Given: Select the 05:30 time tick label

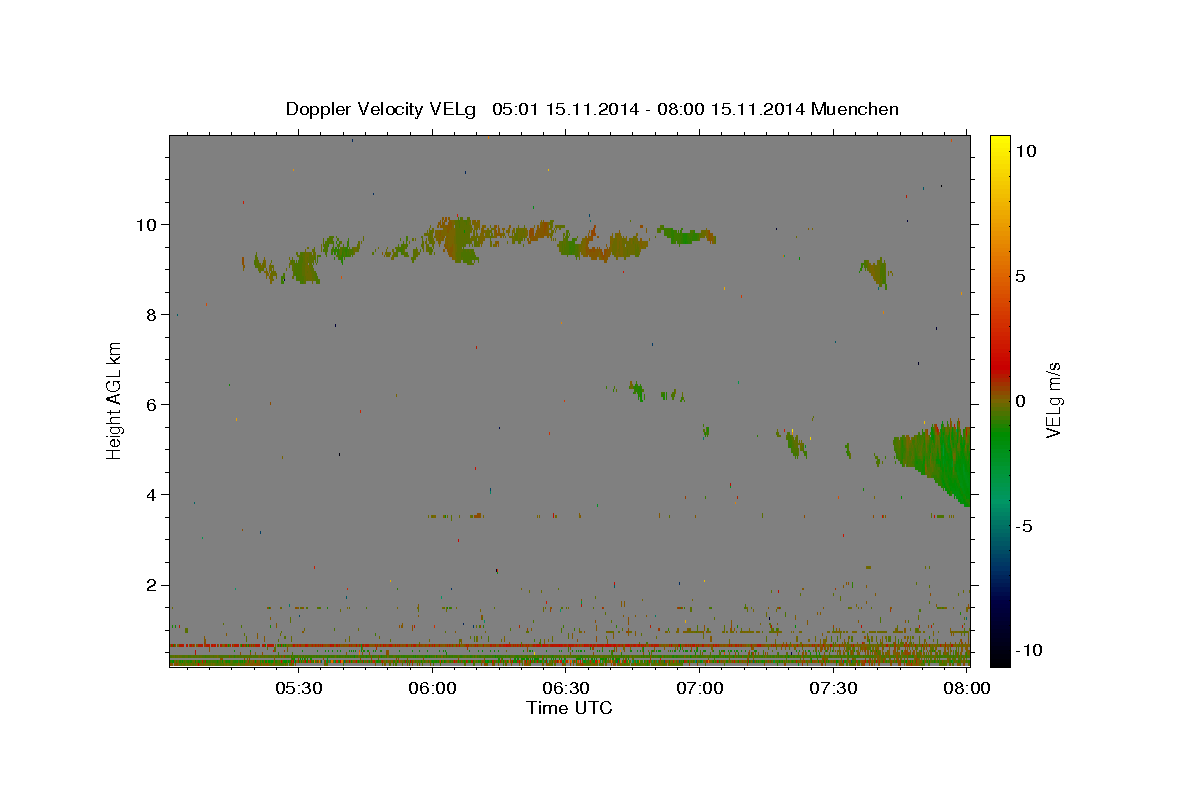Looking at the screenshot, I should [x=299, y=688].
